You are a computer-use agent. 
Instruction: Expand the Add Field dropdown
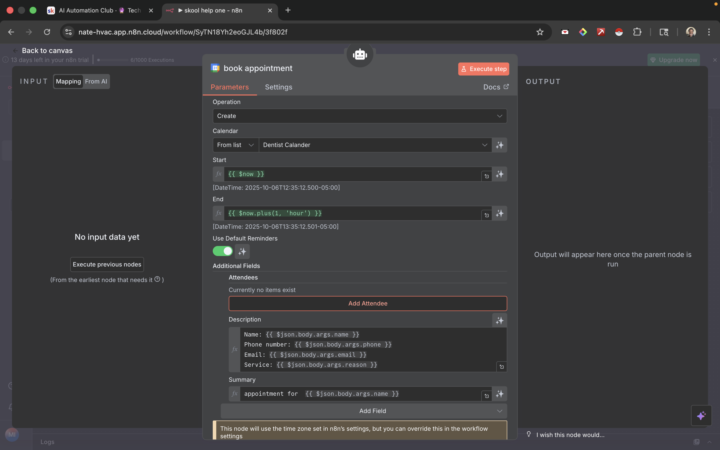pos(364,411)
